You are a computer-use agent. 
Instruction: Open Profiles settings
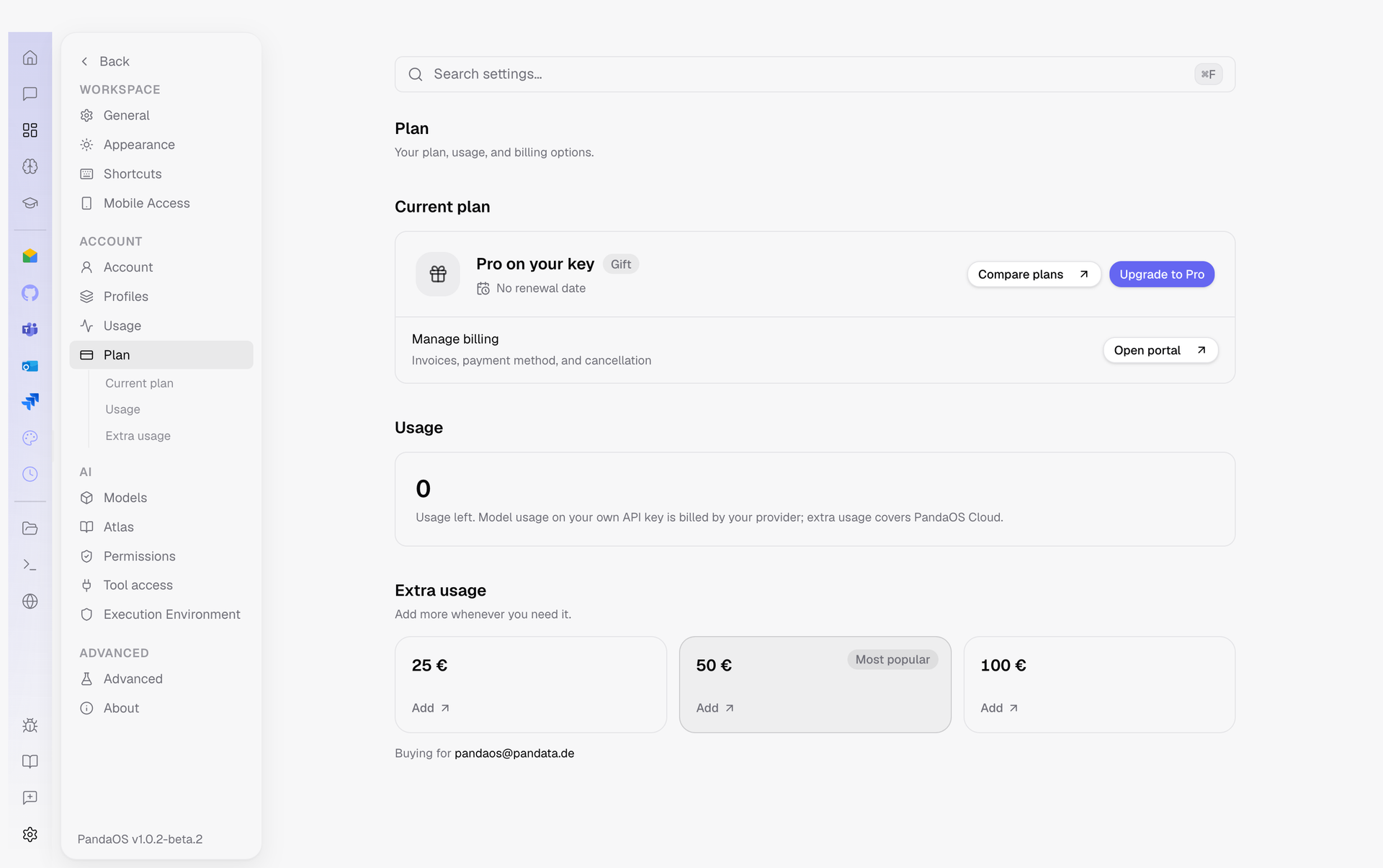(x=161, y=296)
